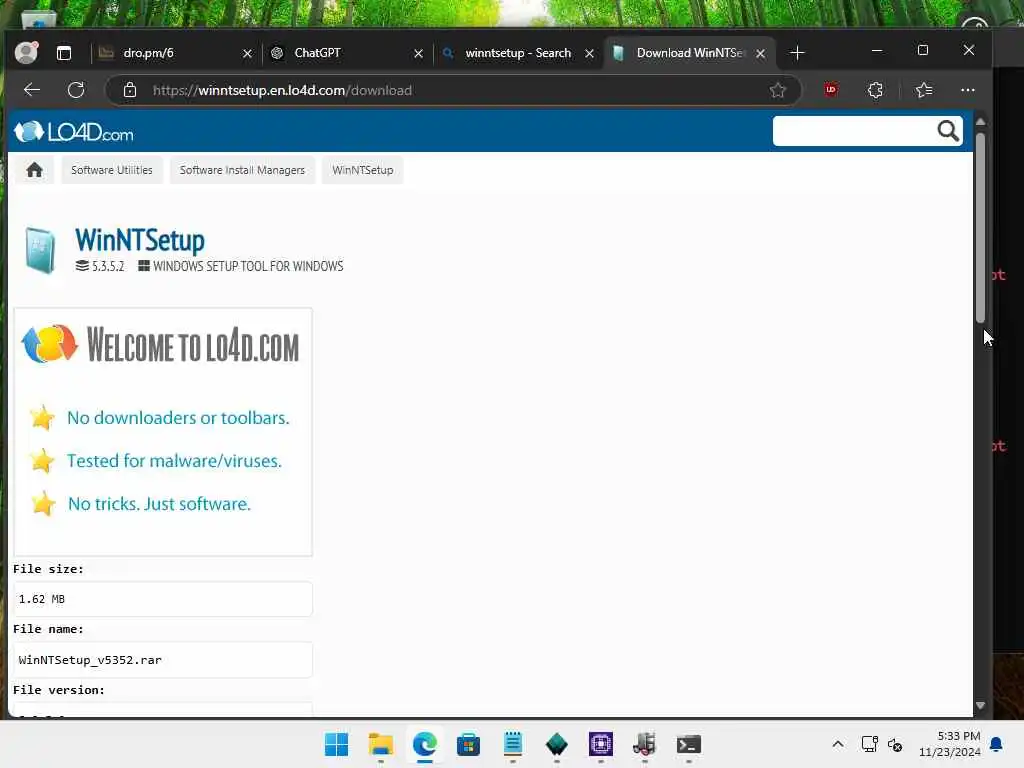
Task: Open the purple chip taskbar app
Action: [601, 744]
